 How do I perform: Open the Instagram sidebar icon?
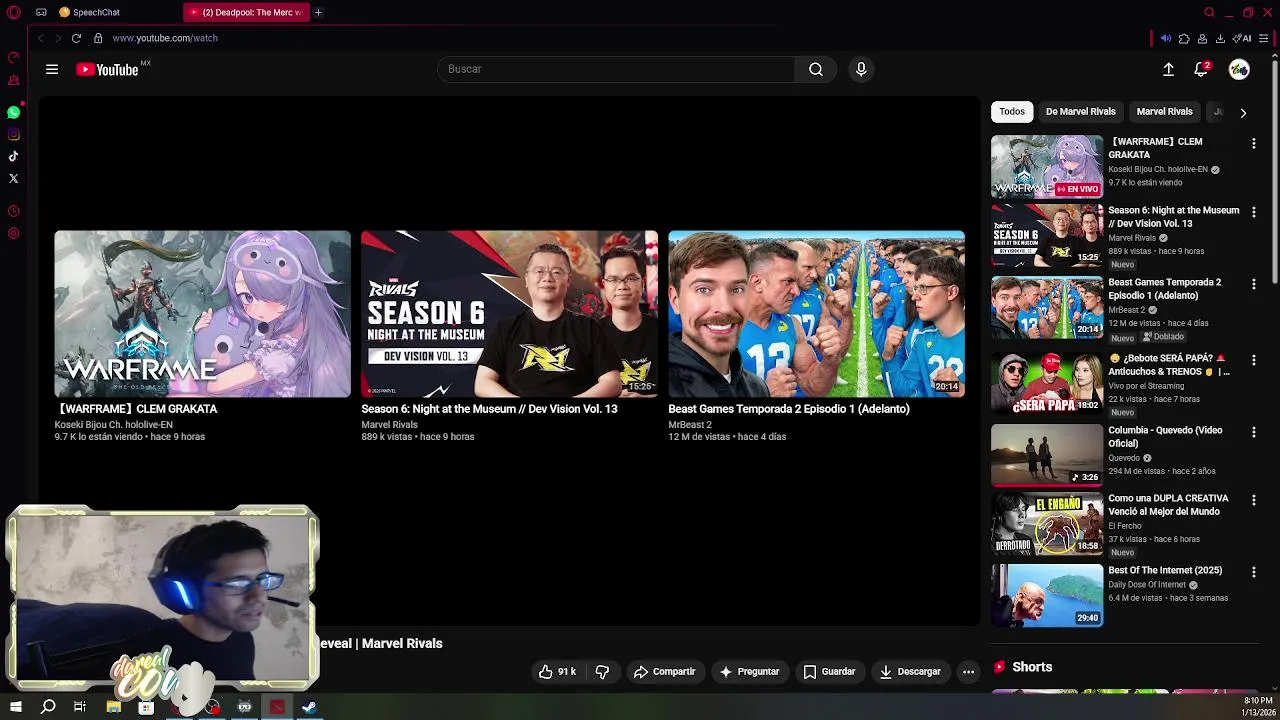[x=13, y=134]
